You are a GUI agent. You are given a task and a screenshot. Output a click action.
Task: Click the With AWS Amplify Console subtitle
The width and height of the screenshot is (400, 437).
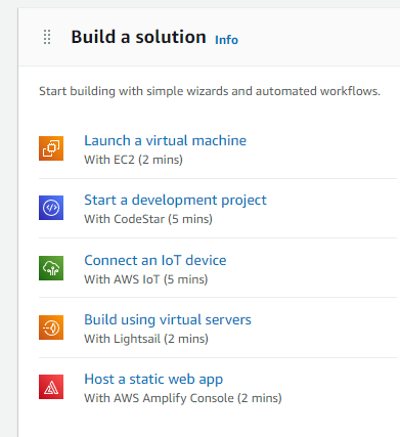pyautogui.click(x=183, y=398)
